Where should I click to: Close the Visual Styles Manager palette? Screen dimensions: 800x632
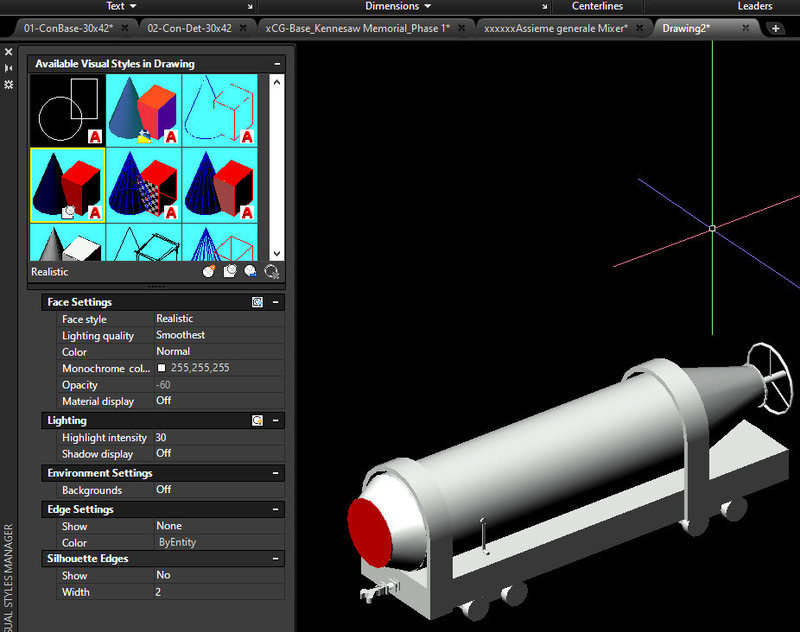coord(9,51)
